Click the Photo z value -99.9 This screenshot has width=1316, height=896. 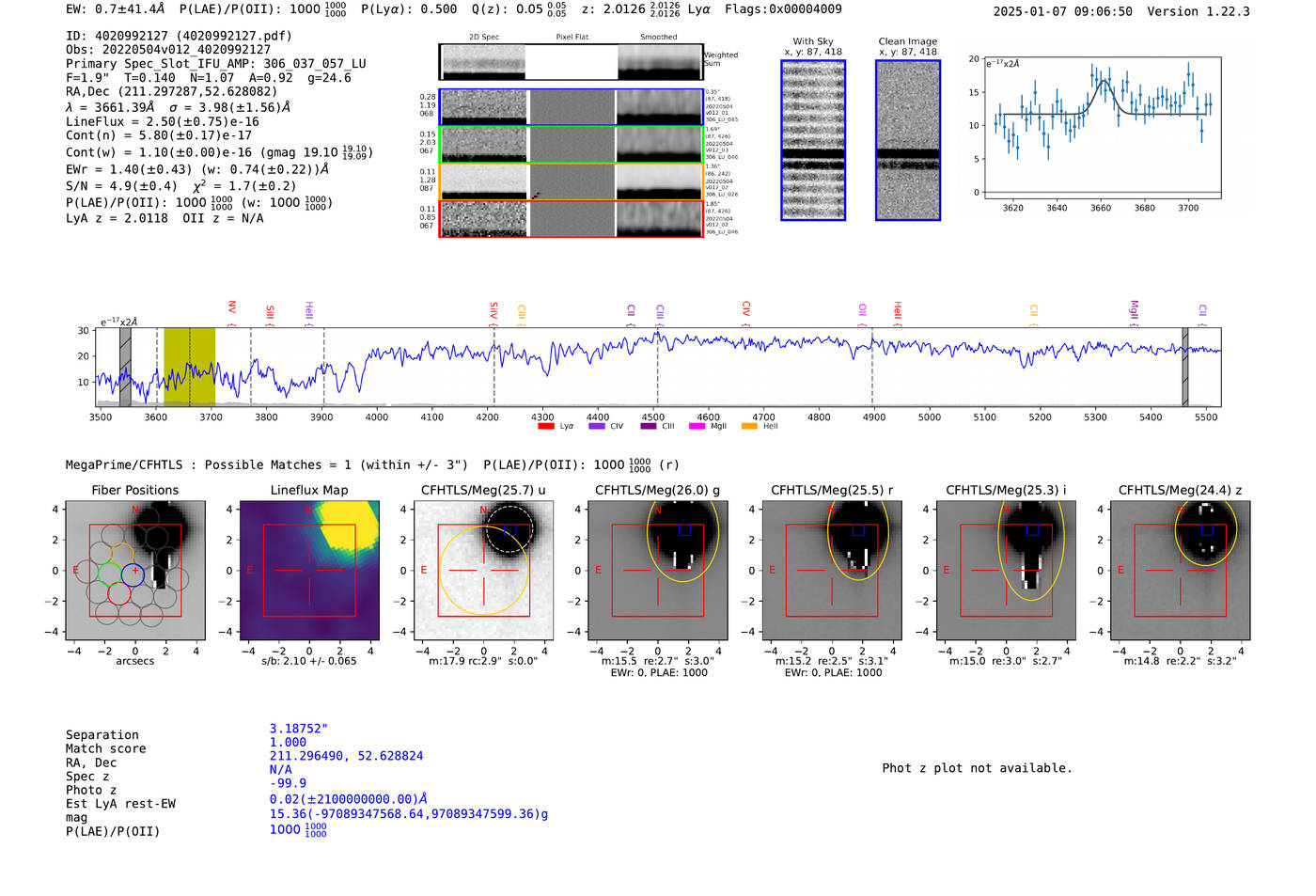(289, 783)
